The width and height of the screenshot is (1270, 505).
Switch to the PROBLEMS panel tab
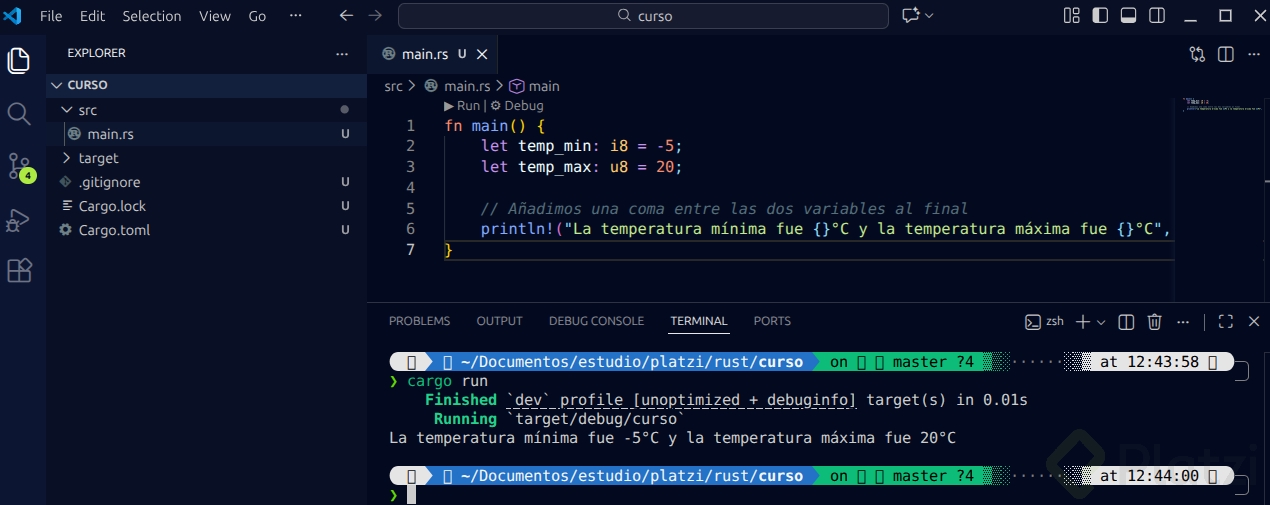419,321
